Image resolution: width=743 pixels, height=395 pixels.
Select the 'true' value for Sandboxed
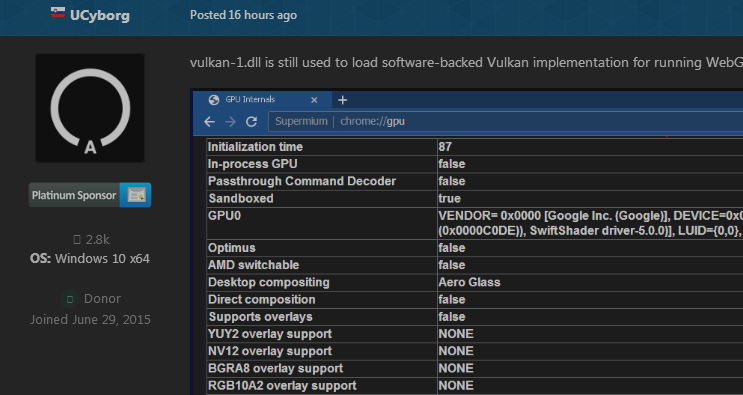point(450,198)
